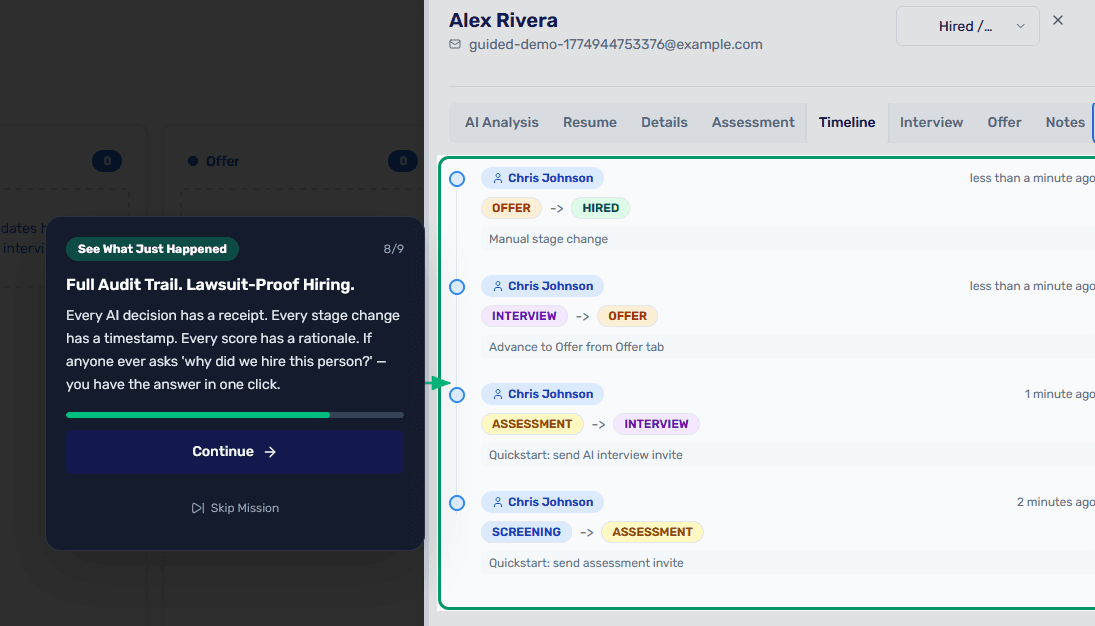Click the person icon in the top Chris Johnson chip
This screenshot has width=1095, height=626.
click(x=497, y=177)
